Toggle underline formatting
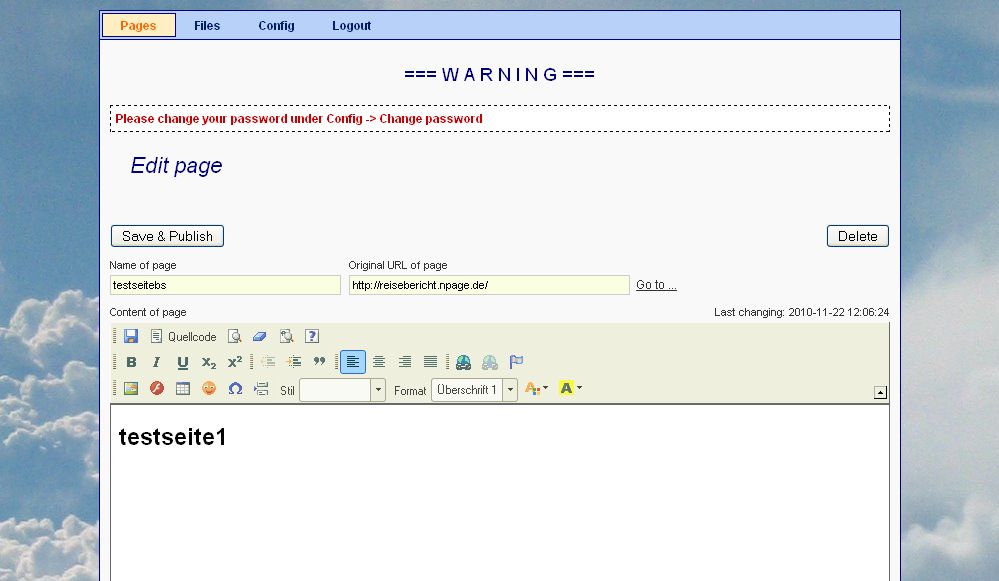999x581 pixels. tap(181, 362)
